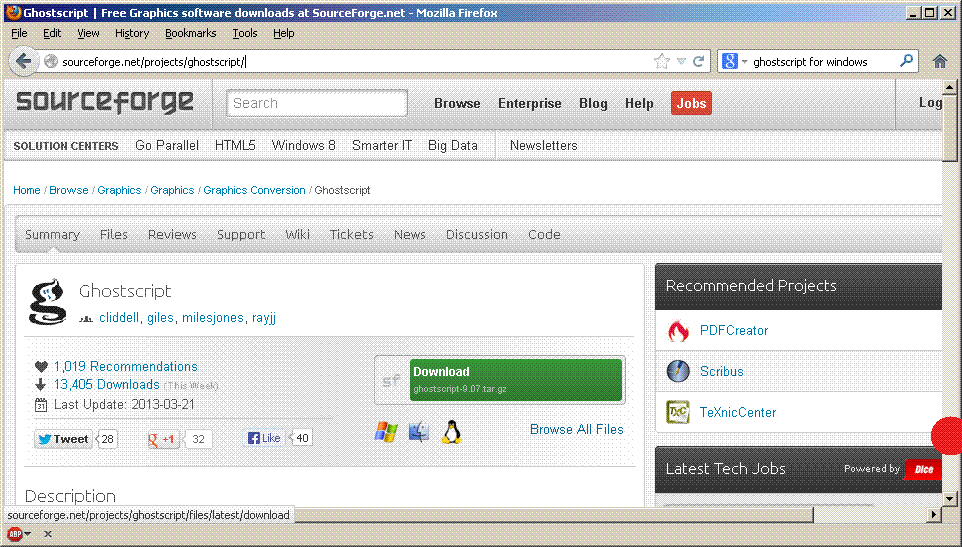Open the Code tab

(544, 234)
